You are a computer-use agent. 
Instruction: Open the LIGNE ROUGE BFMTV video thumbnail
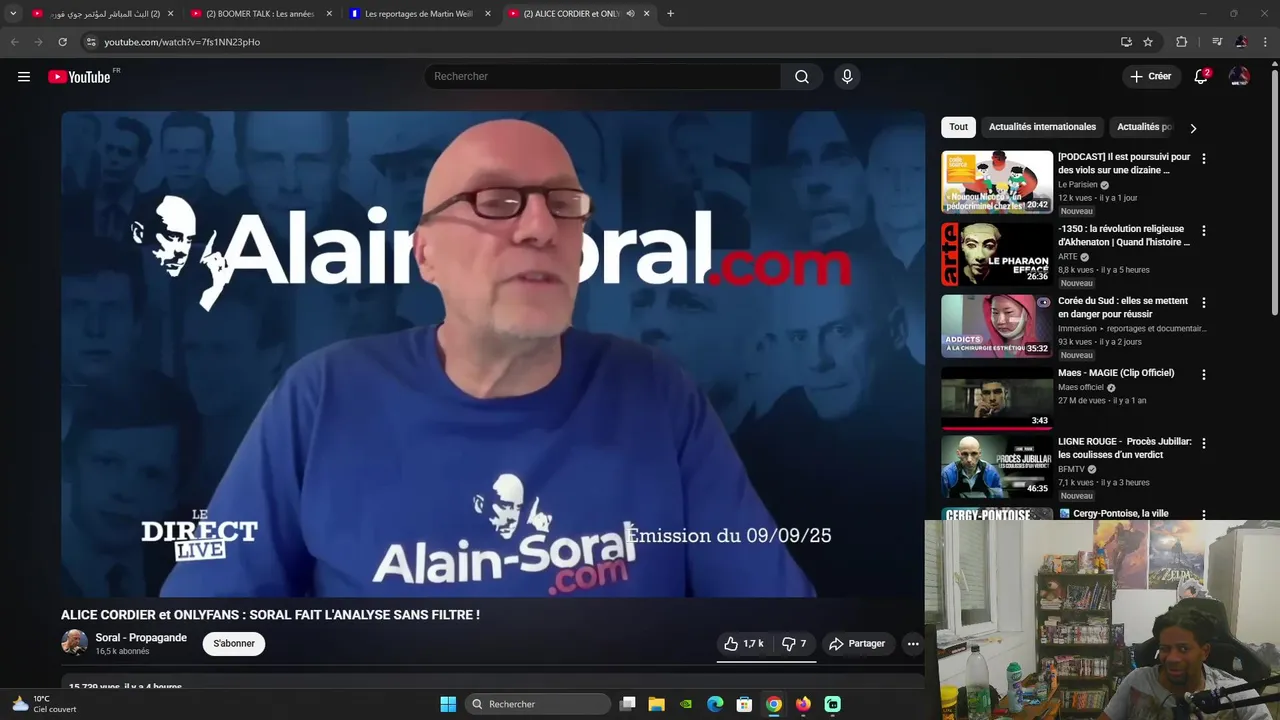point(997,467)
